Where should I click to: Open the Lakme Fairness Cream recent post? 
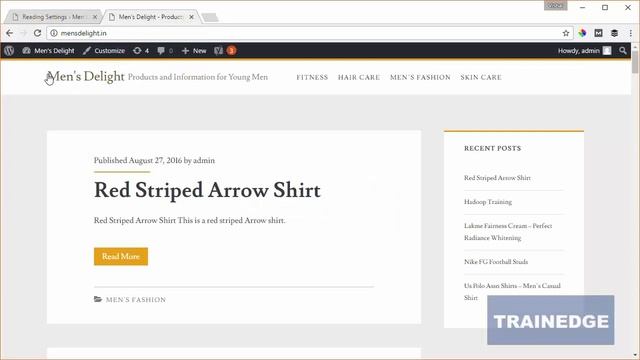pyautogui.click(x=508, y=232)
